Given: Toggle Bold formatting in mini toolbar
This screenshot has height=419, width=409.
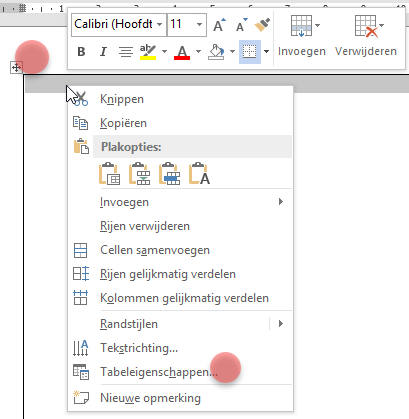Looking at the screenshot, I should pos(81,52).
